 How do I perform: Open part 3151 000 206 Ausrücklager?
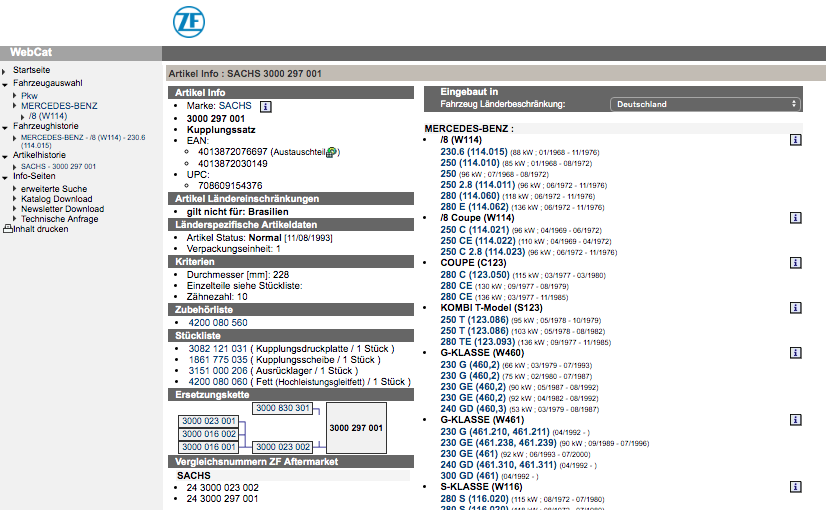pos(218,371)
